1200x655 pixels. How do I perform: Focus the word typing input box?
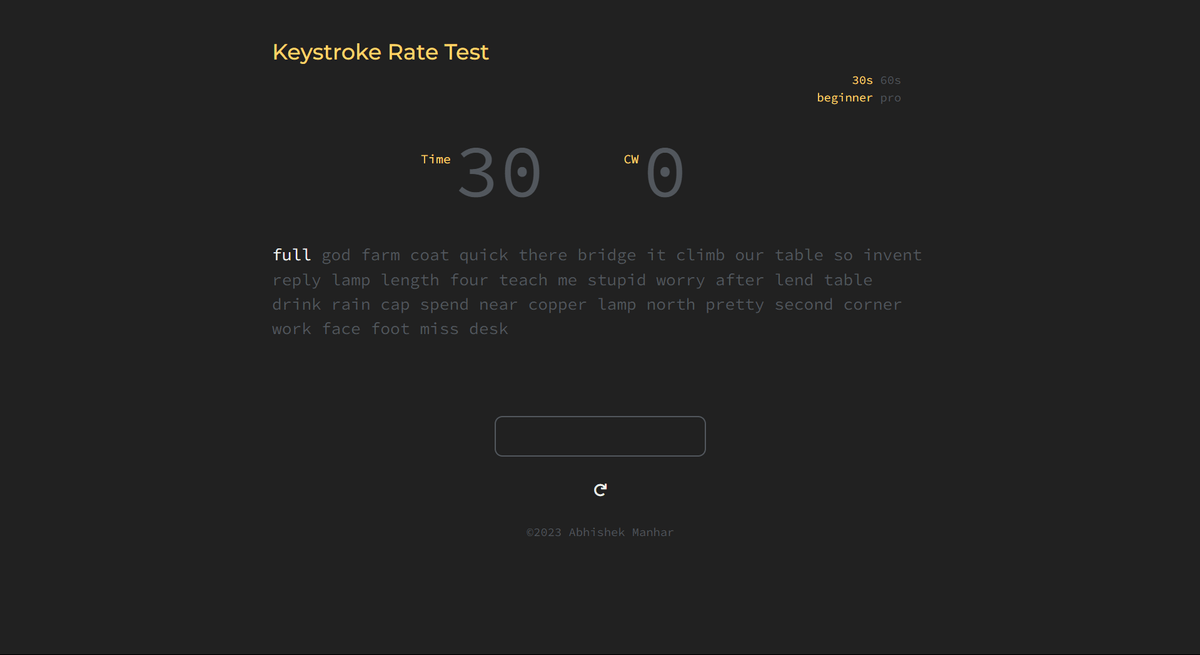click(600, 436)
